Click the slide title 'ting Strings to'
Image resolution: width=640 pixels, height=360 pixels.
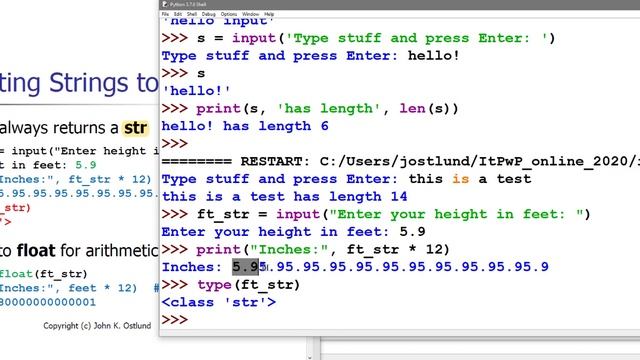tap(78, 83)
